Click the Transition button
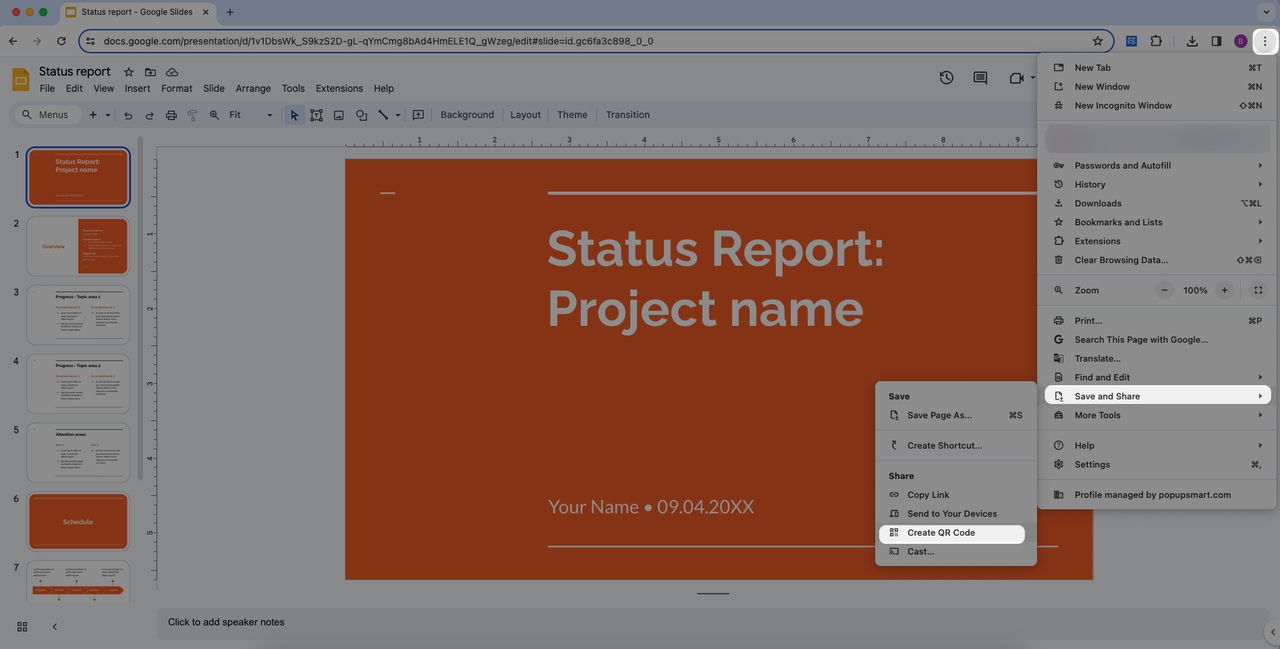The height and width of the screenshot is (649, 1280). [x=627, y=115]
